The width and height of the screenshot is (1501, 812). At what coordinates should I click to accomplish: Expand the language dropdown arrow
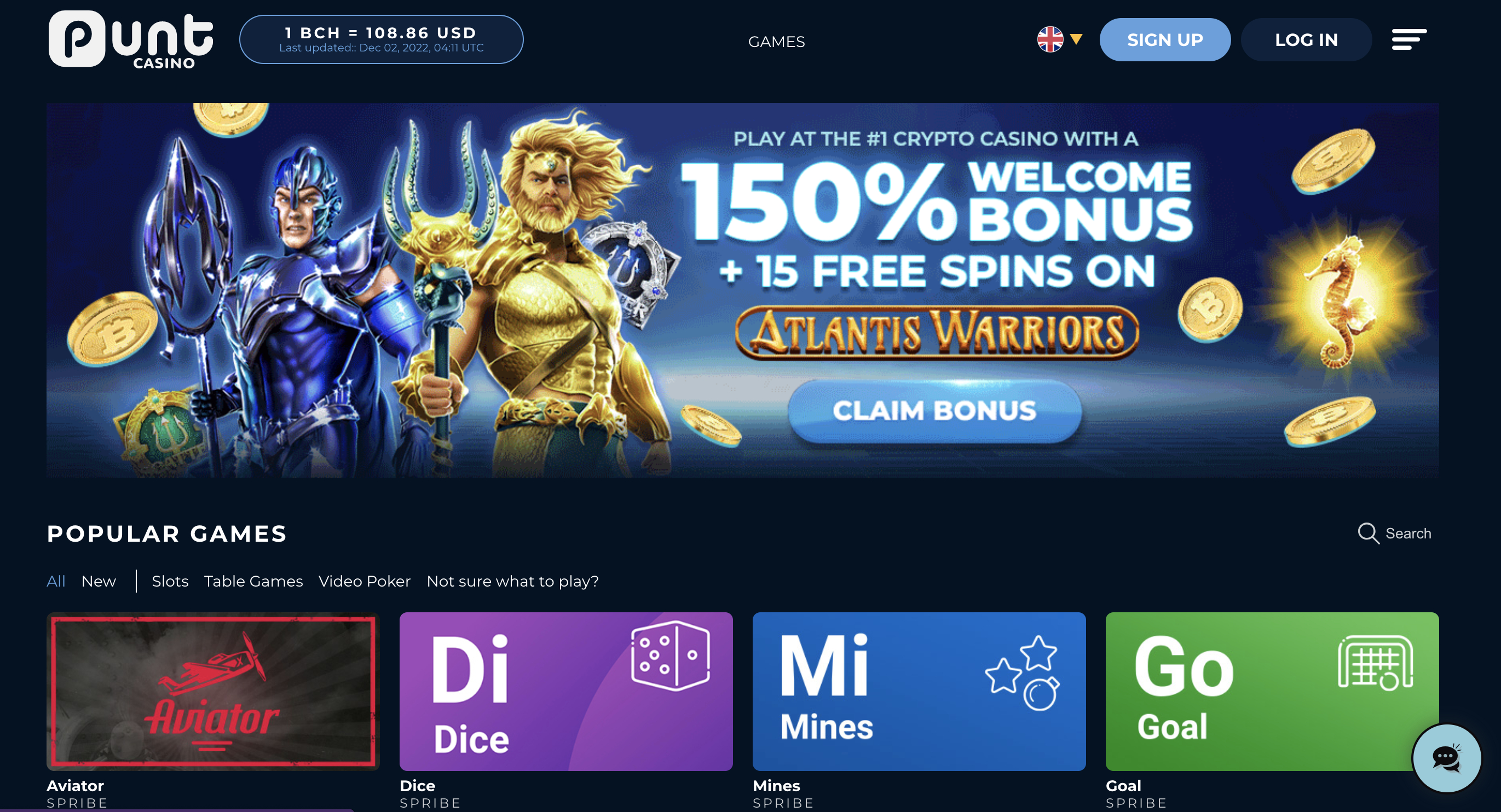[x=1076, y=39]
